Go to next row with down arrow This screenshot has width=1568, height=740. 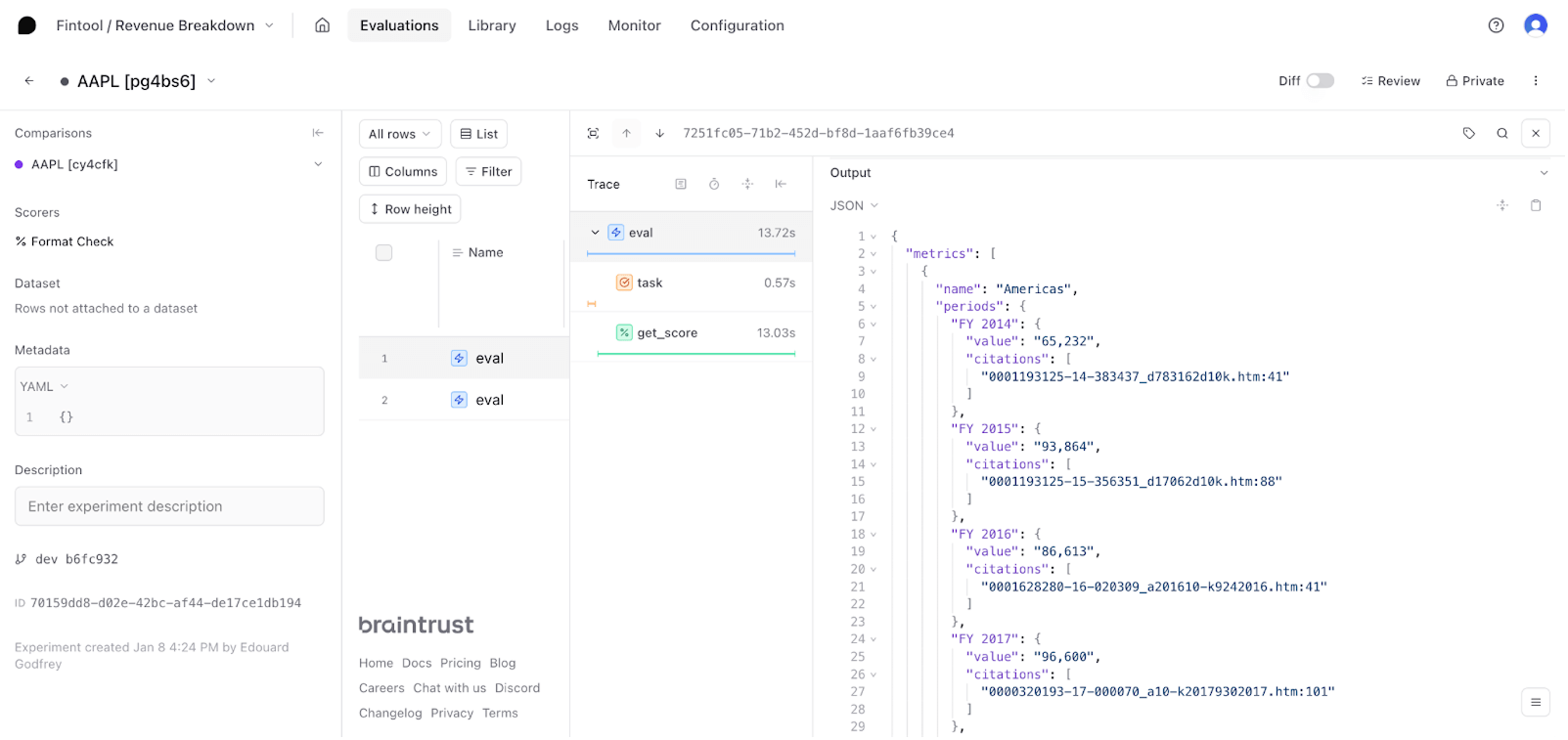point(660,134)
